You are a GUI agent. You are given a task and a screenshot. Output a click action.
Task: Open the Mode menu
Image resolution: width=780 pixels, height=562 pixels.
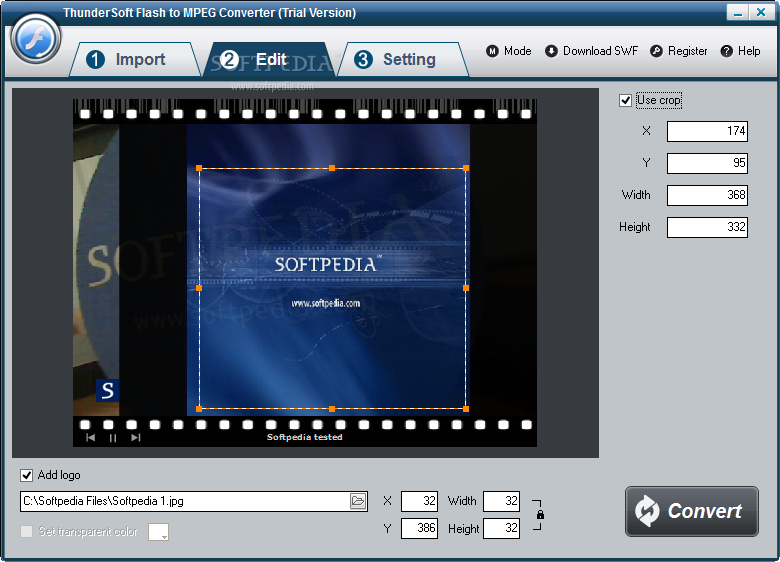[x=508, y=51]
